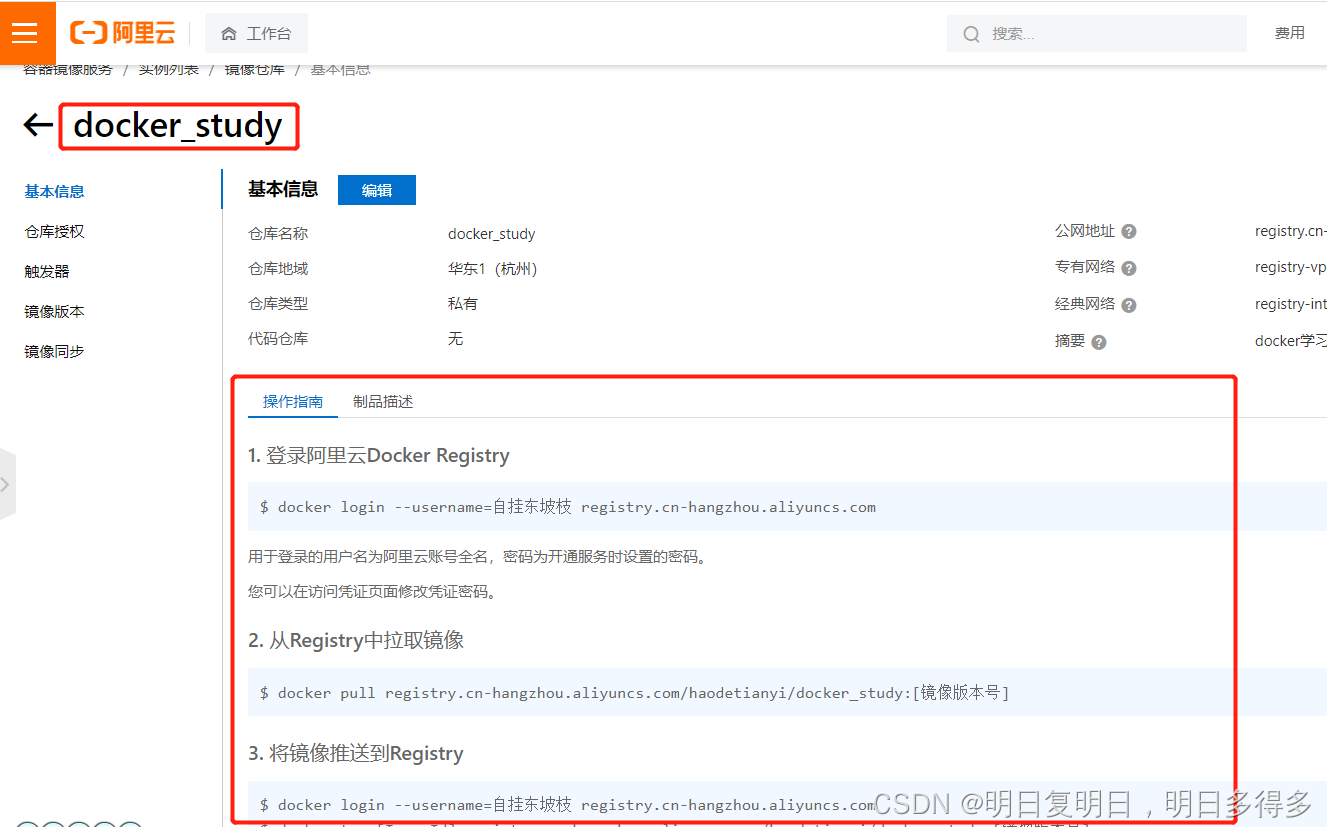Click 实例列表 breadcrumb link
This screenshot has height=827, width=1327.
(169, 69)
